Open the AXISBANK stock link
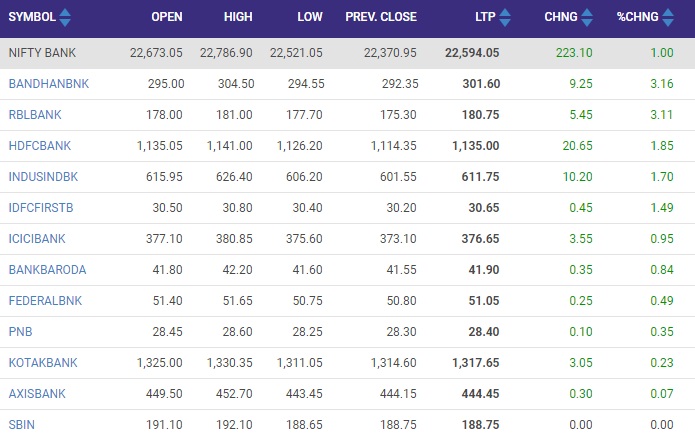 (x=37, y=394)
